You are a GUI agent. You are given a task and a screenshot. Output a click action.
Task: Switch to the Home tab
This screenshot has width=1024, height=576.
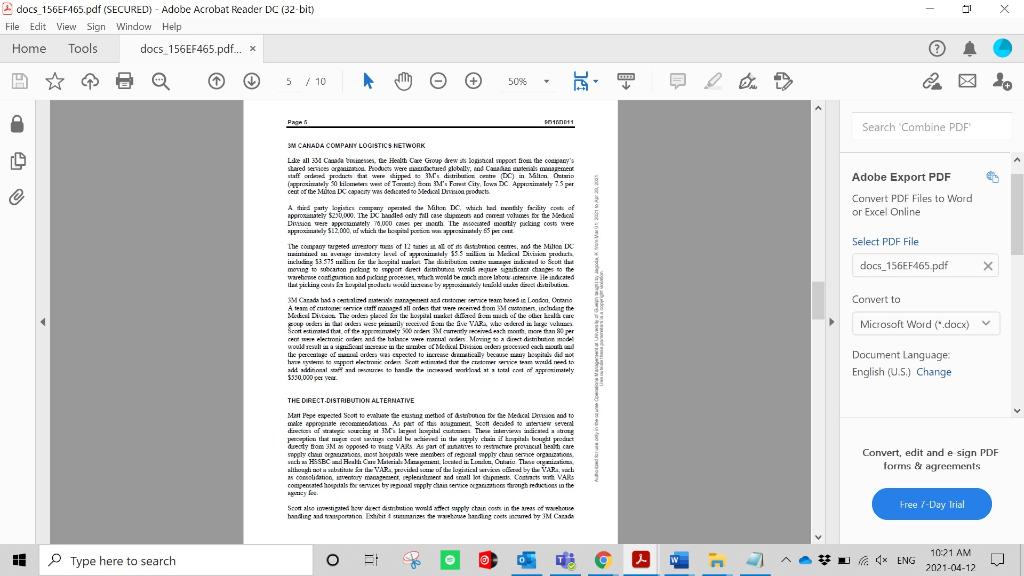[x=29, y=48]
